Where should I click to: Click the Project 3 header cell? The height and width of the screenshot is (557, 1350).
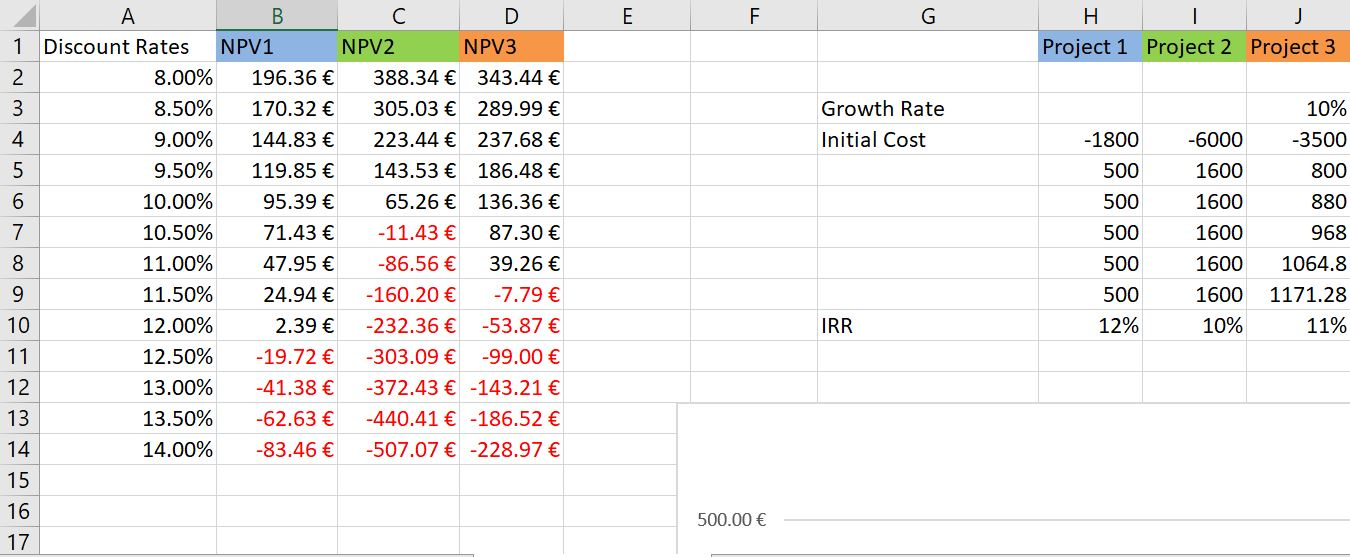pyautogui.click(x=1298, y=46)
